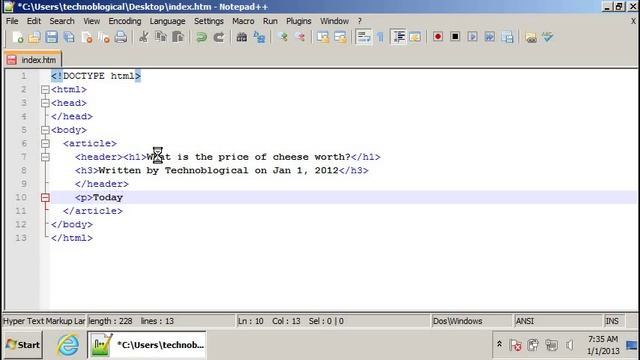
Task: Click the spell-check checkmark toolbar icon
Action: point(548,37)
